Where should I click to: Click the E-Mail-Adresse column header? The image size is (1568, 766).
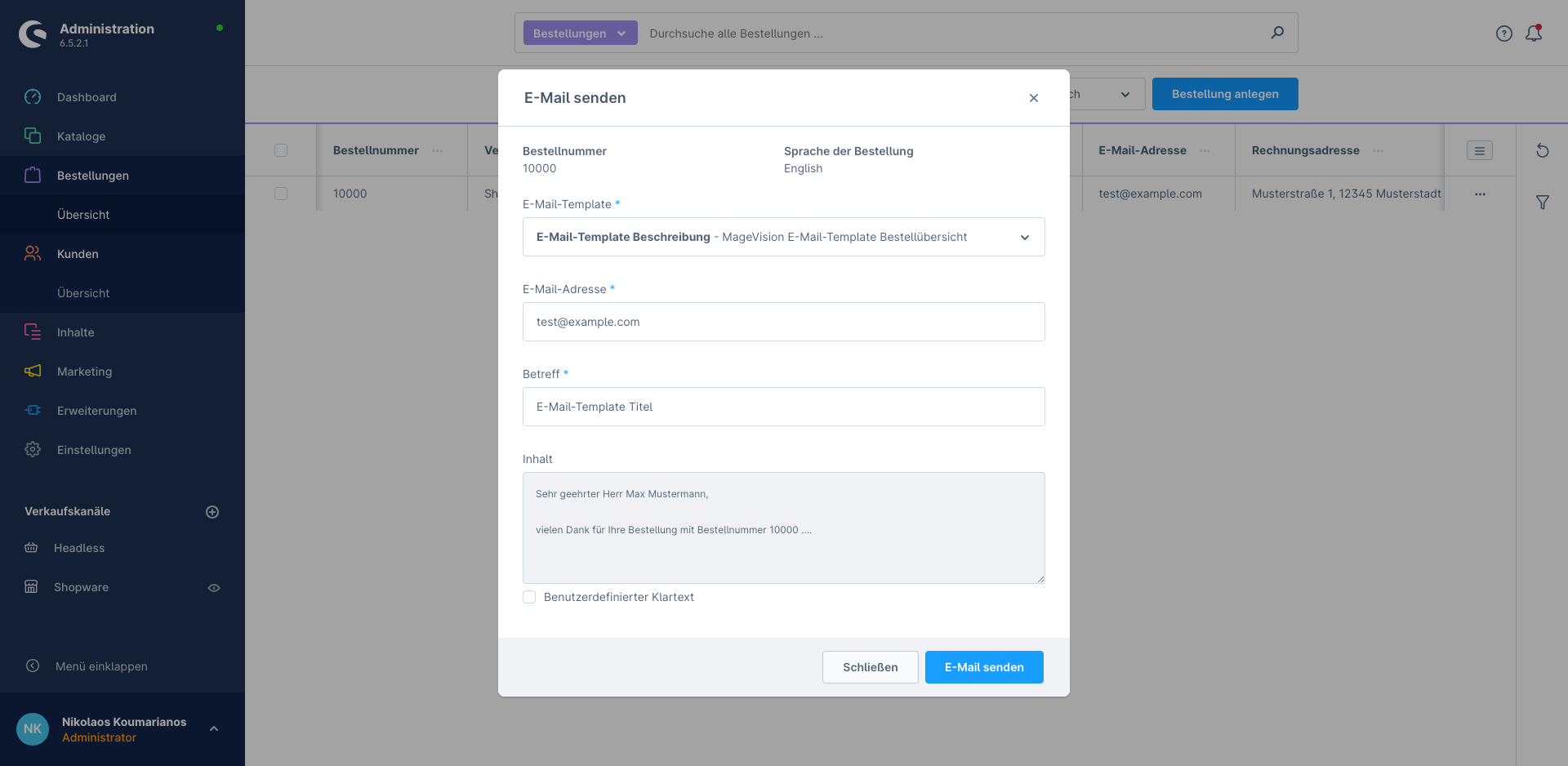click(x=1142, y=150)
